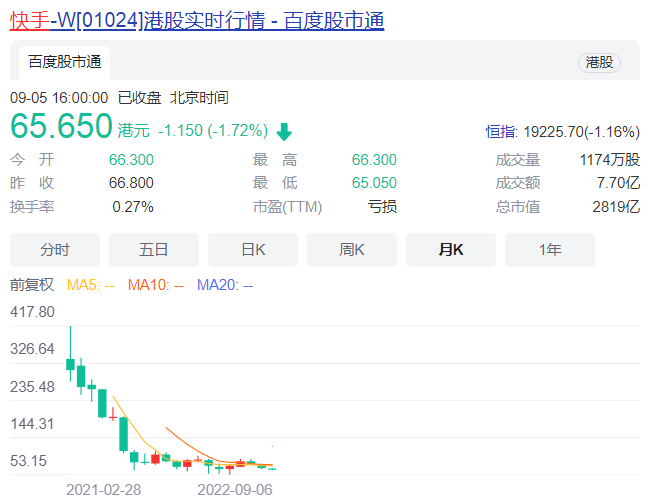Switch chart to 五日 view

click(154, 250)
